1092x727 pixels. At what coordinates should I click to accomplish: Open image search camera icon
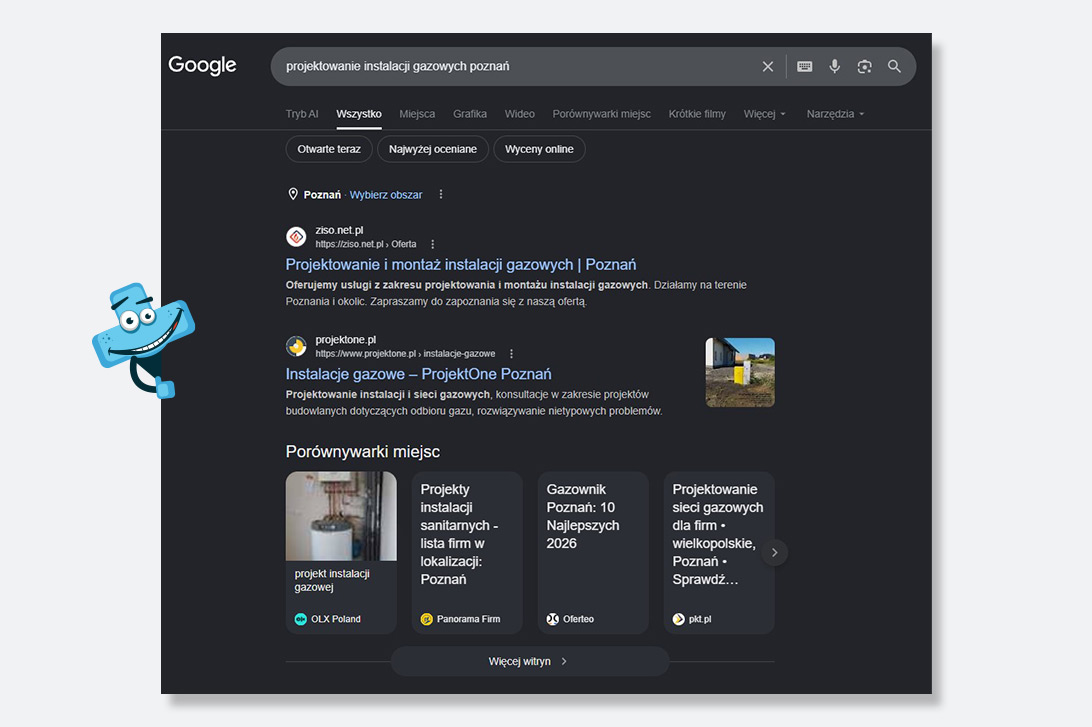tap(864, 66)
